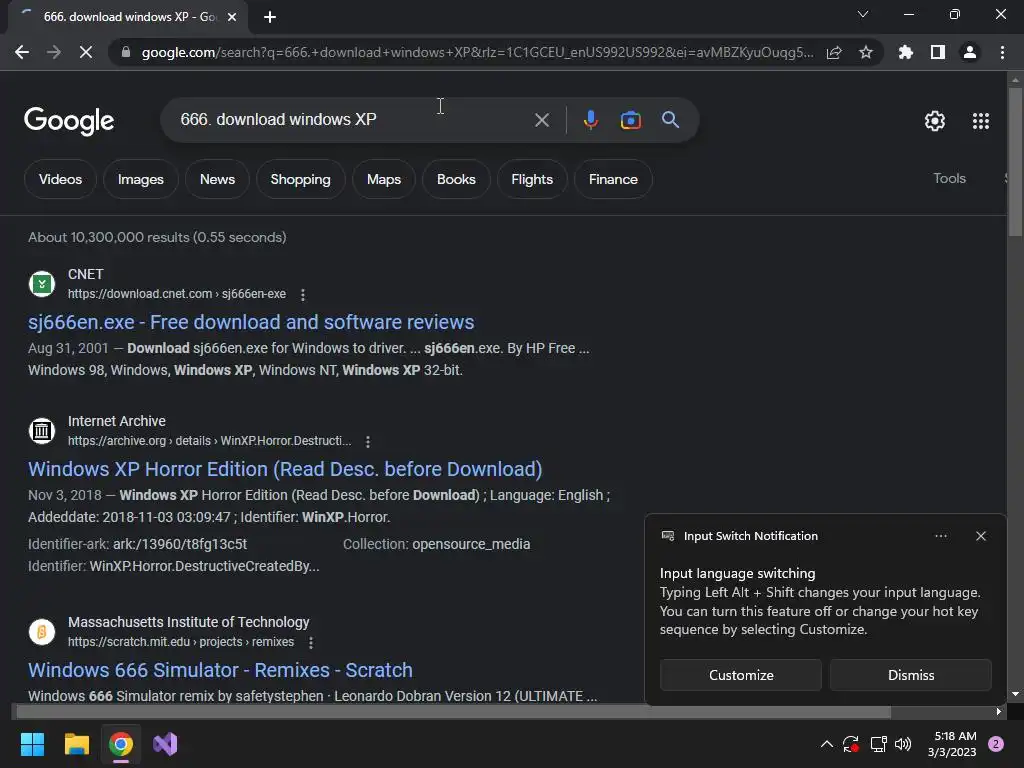Screen dimensions: 1024x768
Task: Click the Chrome taskbar icon
Action: tap(121, 744)
